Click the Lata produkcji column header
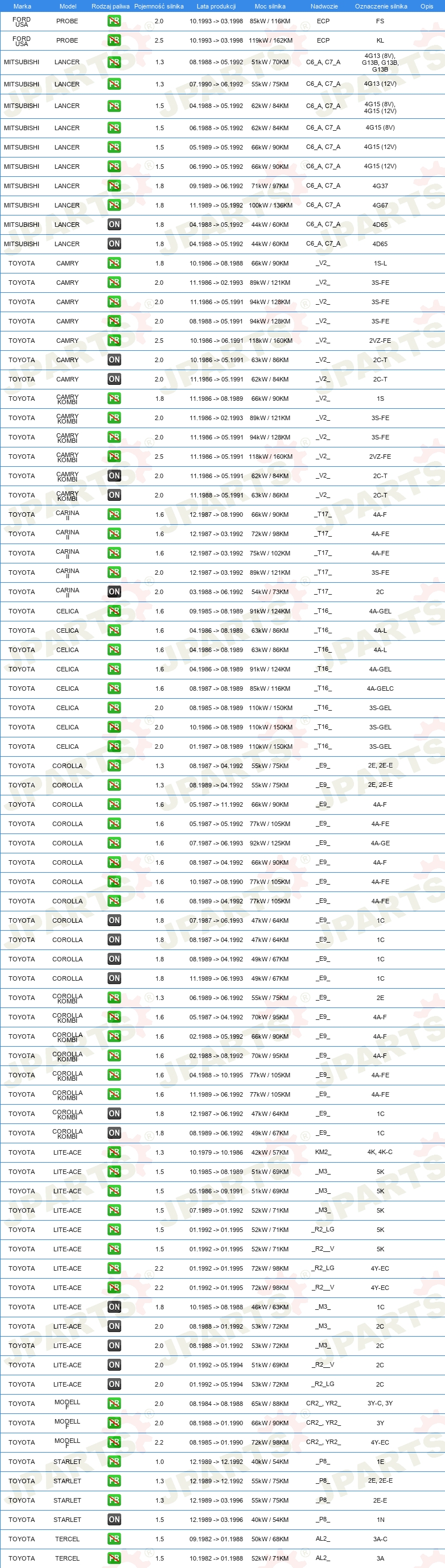The height and width of the screenshot is (1568, 445). tap(216, 6)
